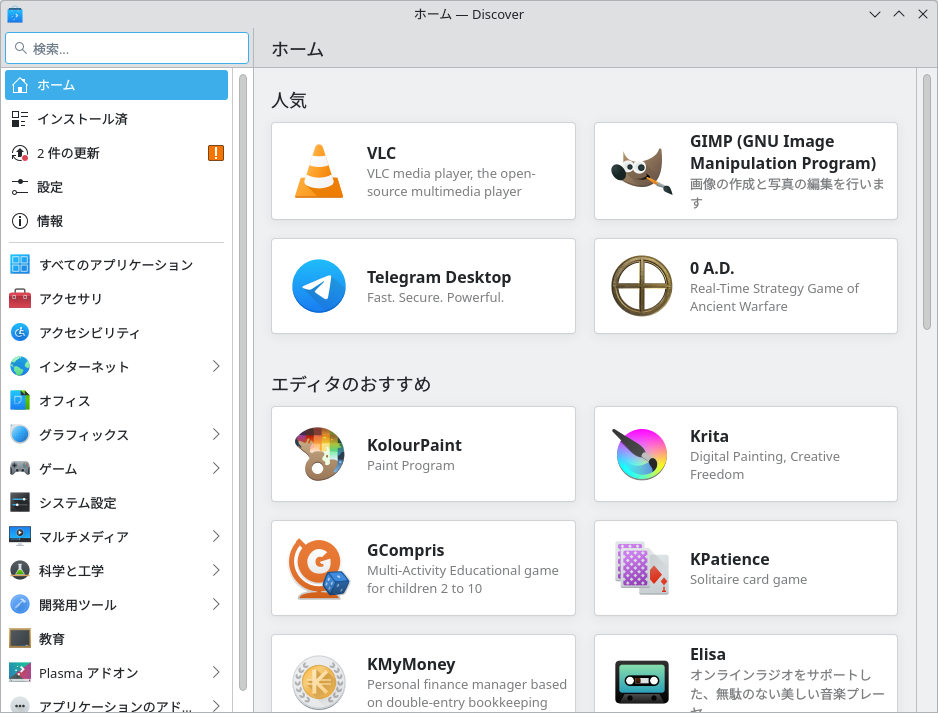Viewport: 938px width, 713px height.
Task: Click the flask icon for 科学と工学
Action: [20, 570]
